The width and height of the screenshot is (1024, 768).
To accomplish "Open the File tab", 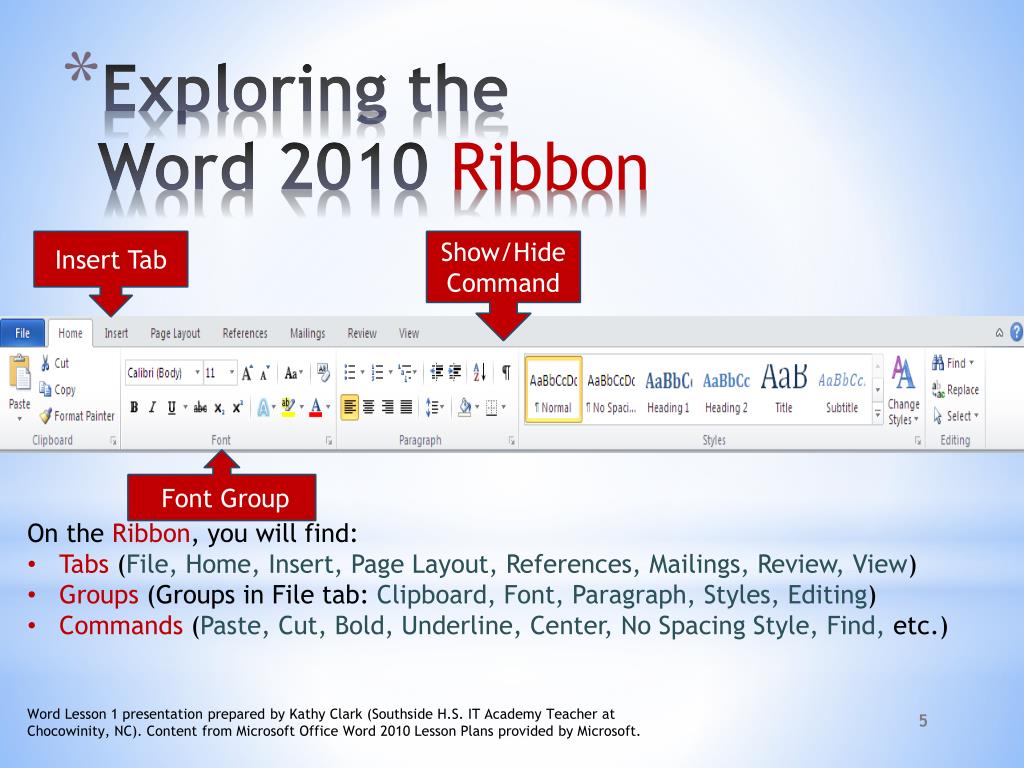I will 23,333.
